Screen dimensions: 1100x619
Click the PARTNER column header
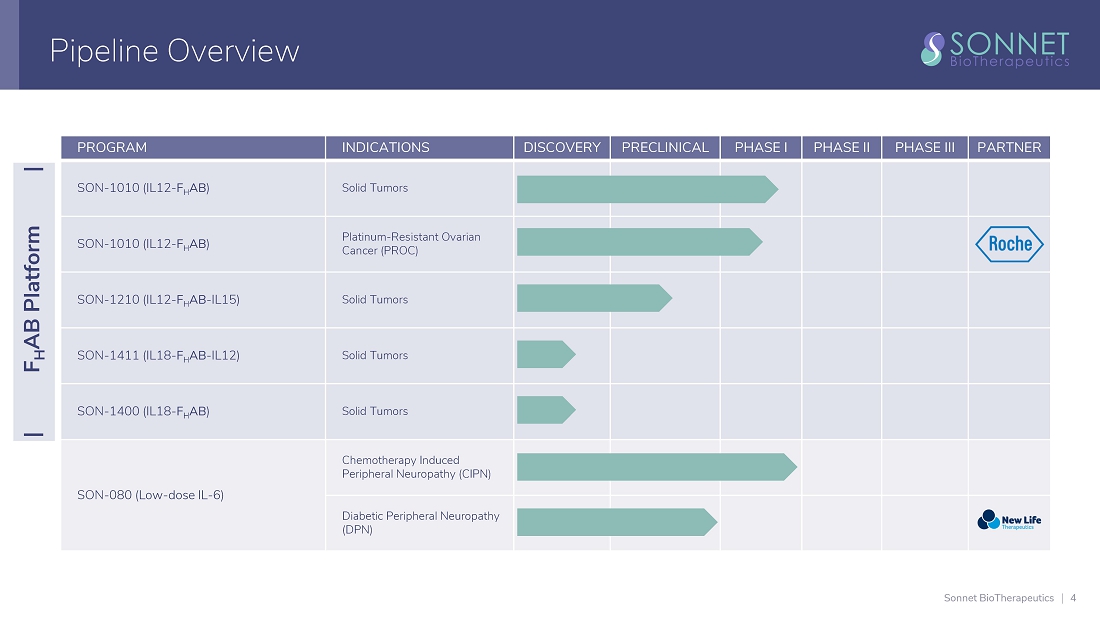(1009, 148)
